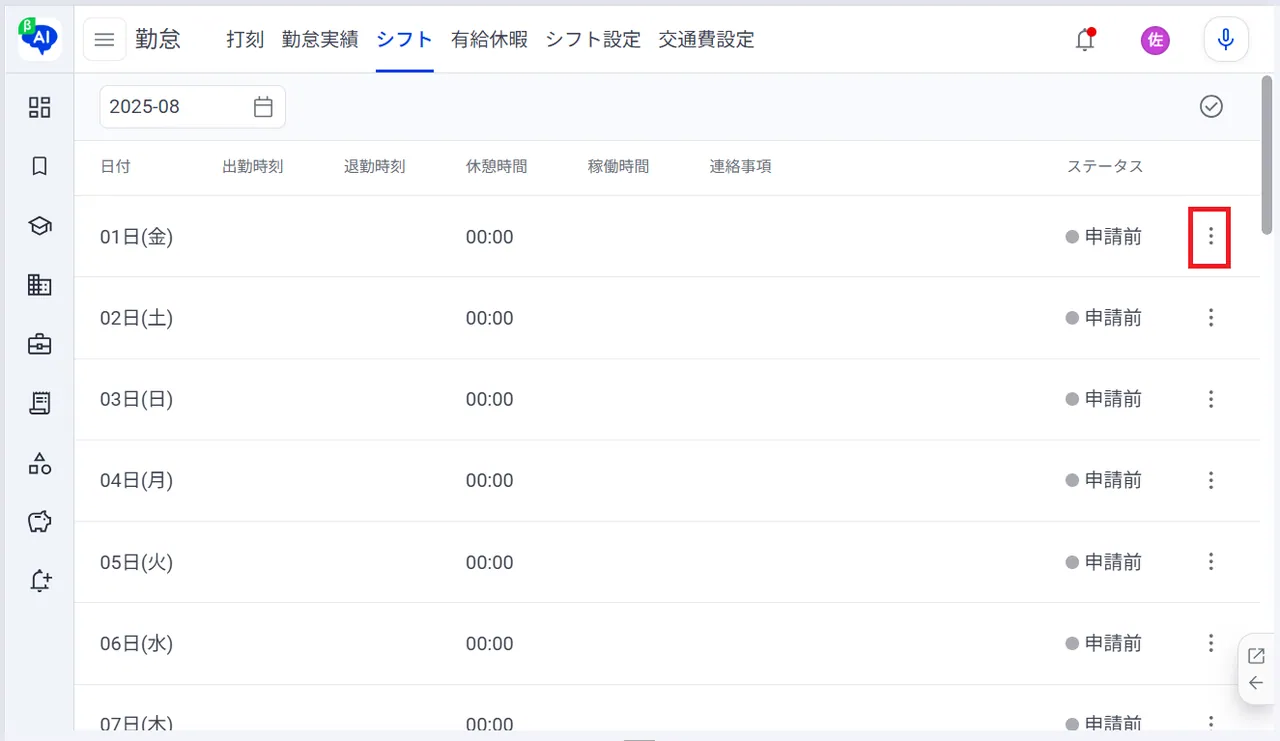Open the options menu for 02日(土)

tap(1211, 318)
